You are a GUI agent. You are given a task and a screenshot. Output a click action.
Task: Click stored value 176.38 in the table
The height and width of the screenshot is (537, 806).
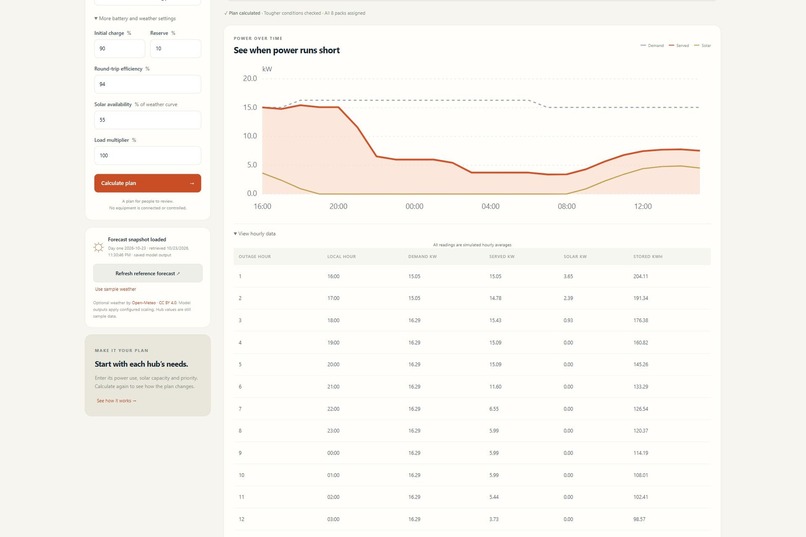pyautogui.click(x=640, y=321)
